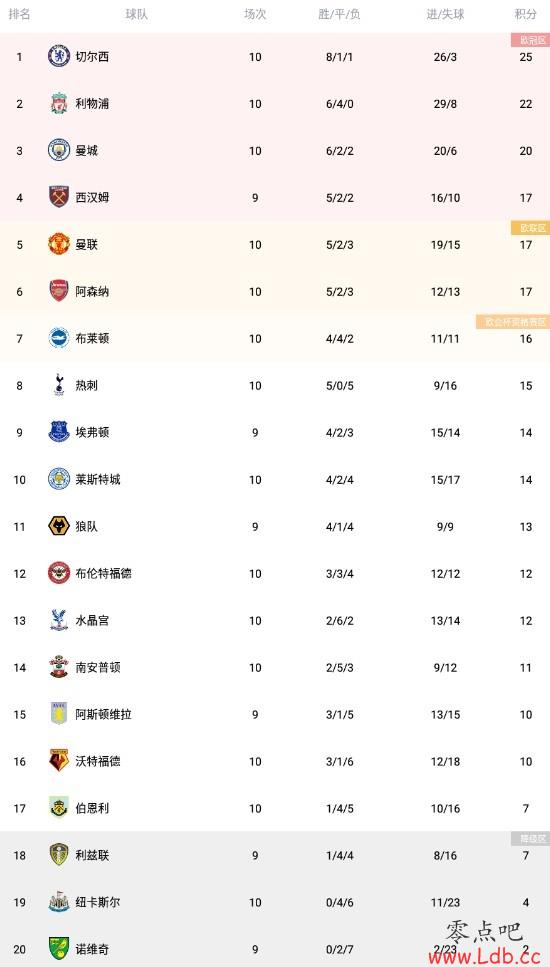550x967 pixels.
Task: Select the Norwich City crest icon
Action: pos(59,948)
